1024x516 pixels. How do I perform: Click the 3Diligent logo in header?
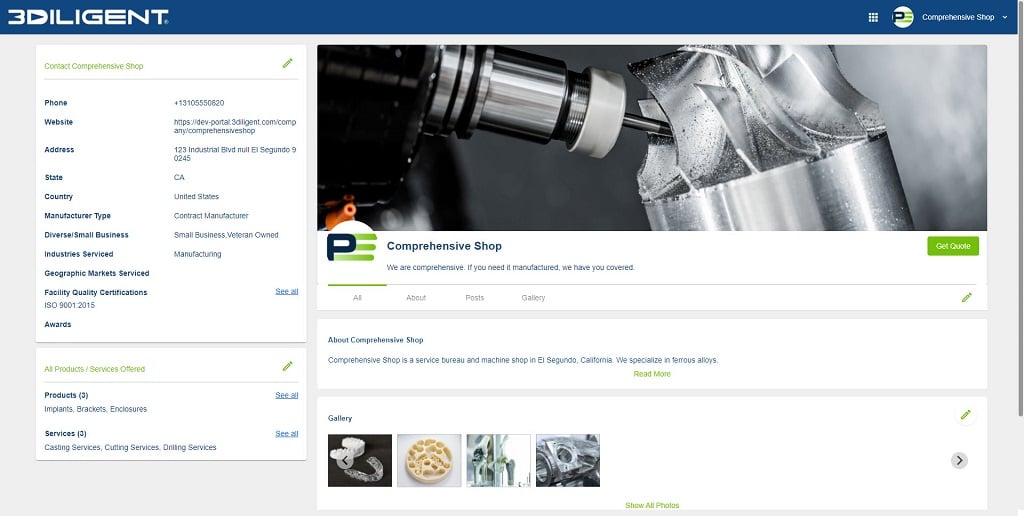(88, 17)
